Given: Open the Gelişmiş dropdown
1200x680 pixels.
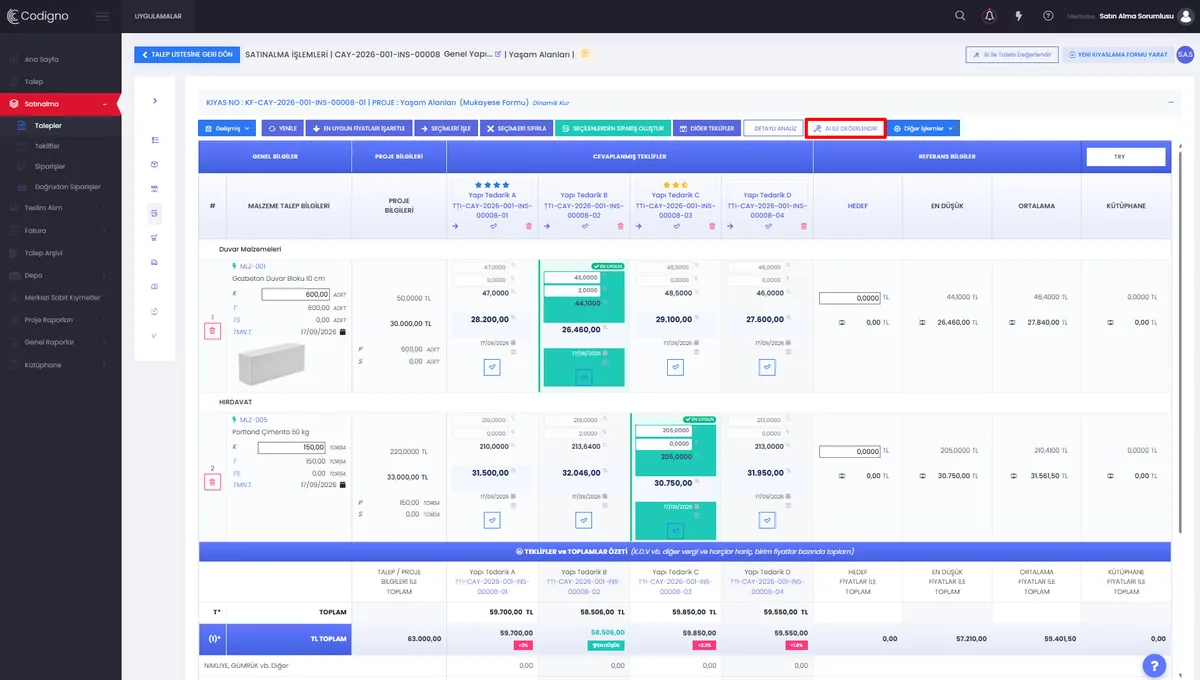Looking at the screenshot, I should (x=228, y=128).
